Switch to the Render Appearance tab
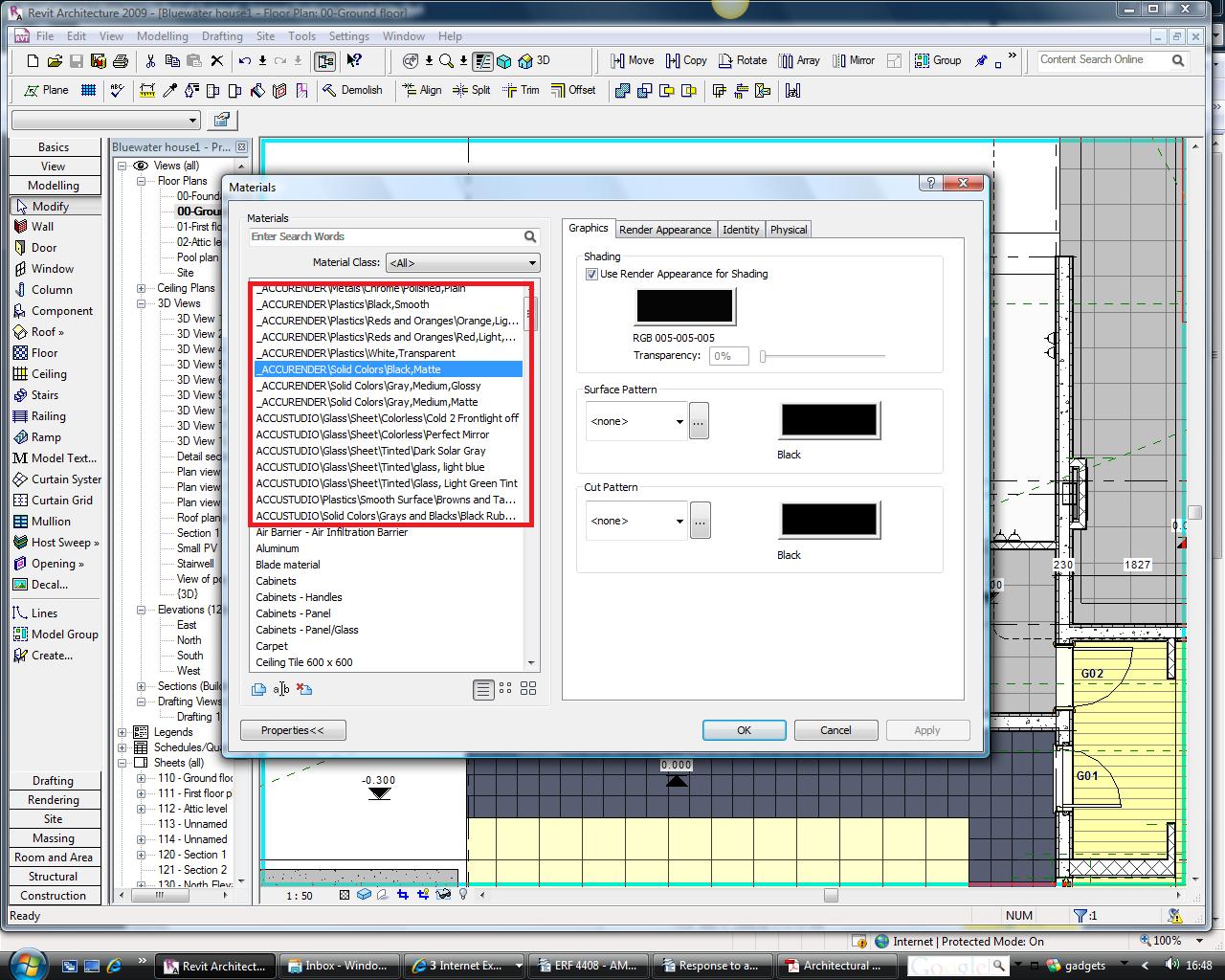 [x=665, y=230]
